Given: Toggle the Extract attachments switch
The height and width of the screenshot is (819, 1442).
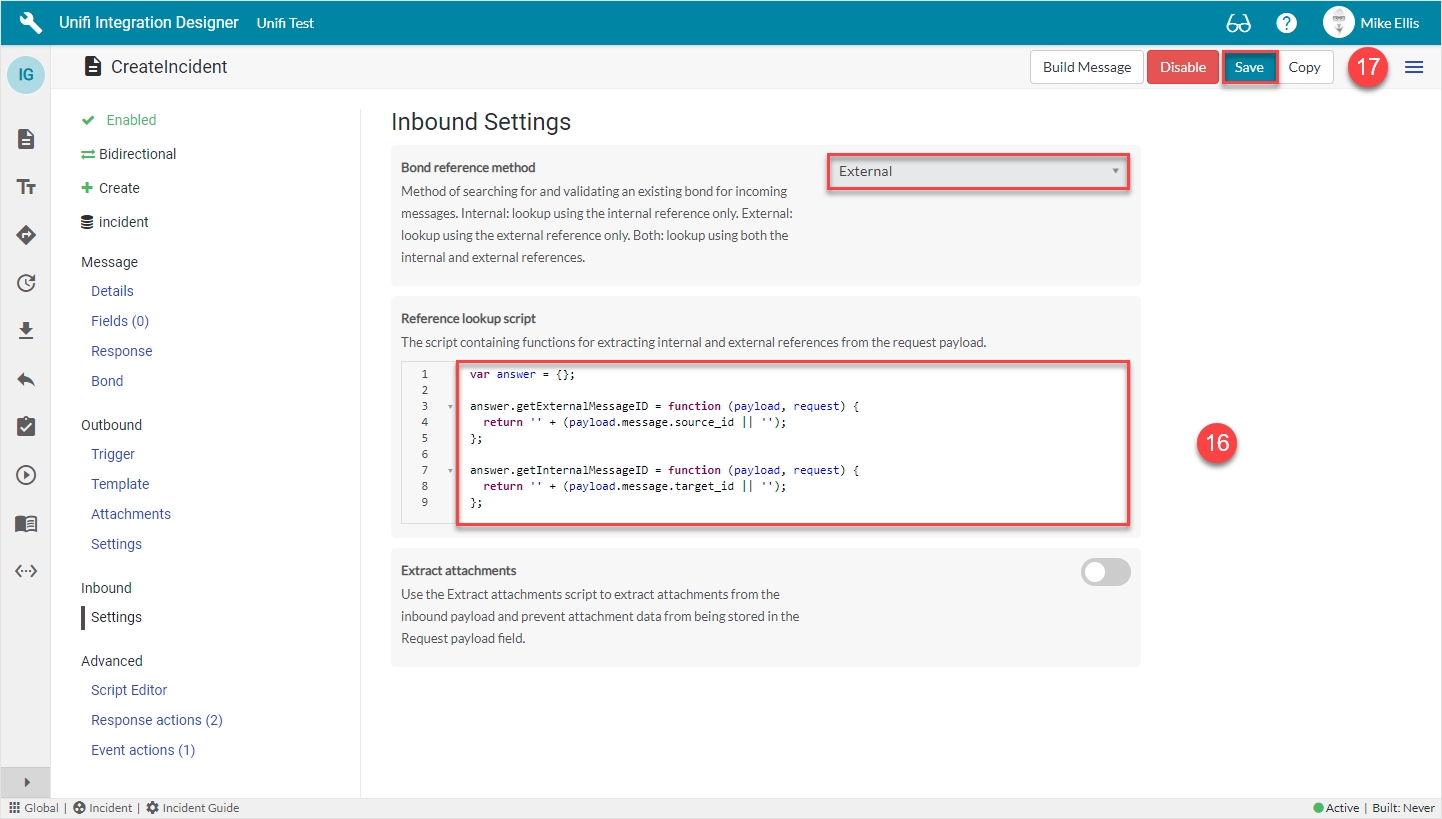Looking at the screenshot, I should tap(1105, 572).
